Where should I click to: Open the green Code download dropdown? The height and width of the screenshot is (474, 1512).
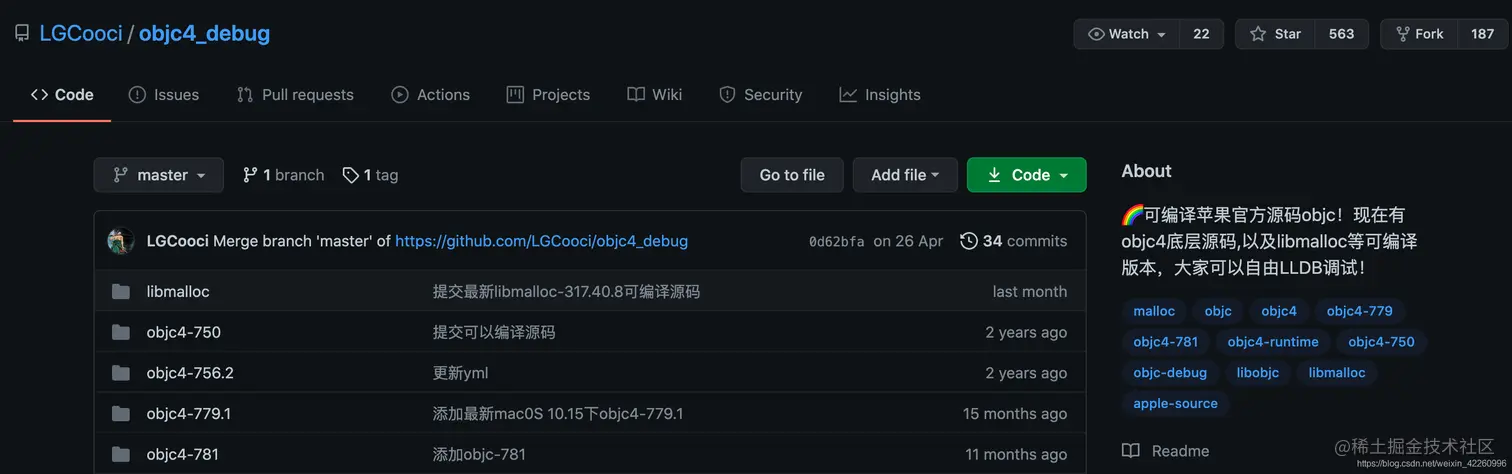[x=1027, y=175]
